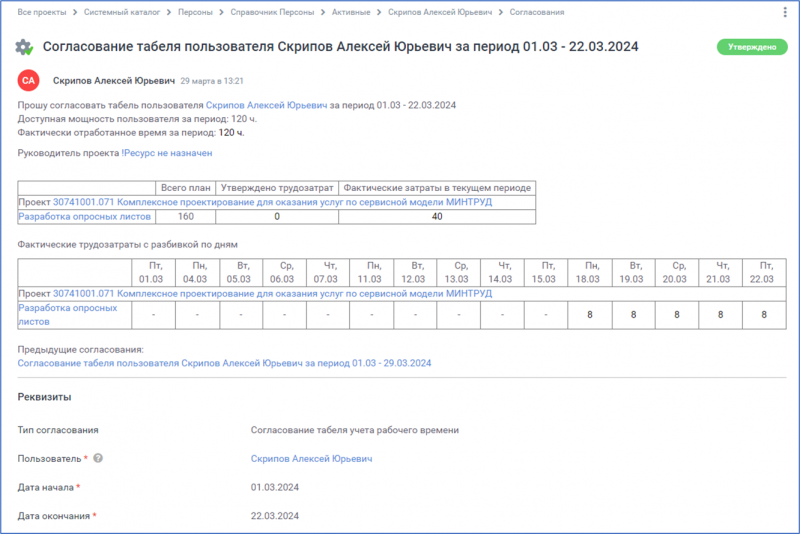Open Разработка опросных листов in daily table

click(x=68, y=308)
